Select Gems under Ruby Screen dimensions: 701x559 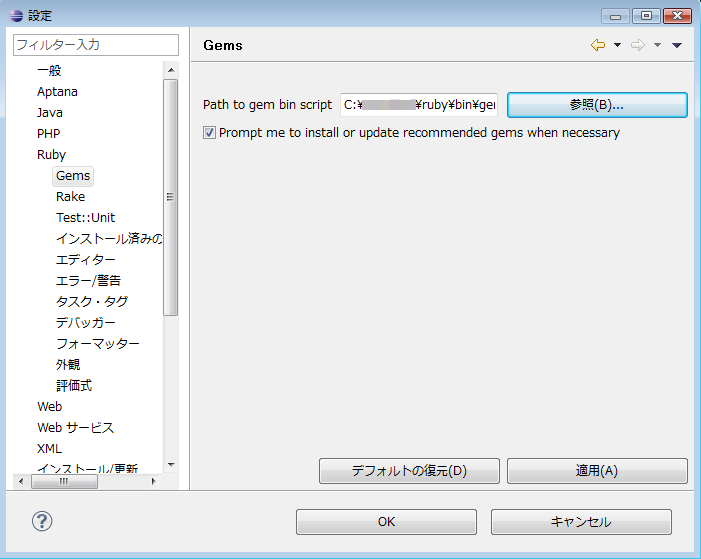point(73,176)
